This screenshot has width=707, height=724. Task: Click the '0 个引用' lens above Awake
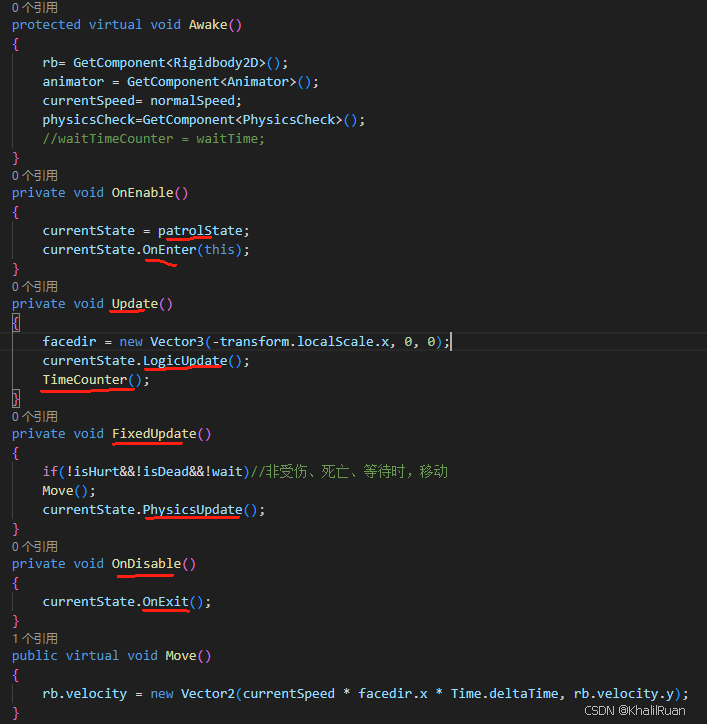coord(35,7)
